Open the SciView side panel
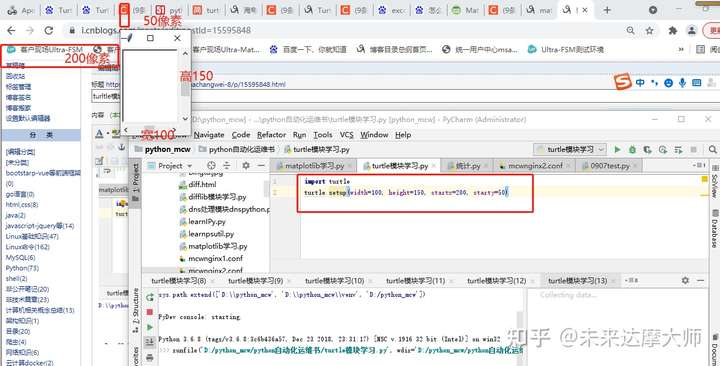Viewport: 720px width, 366px height. (715, 183)
